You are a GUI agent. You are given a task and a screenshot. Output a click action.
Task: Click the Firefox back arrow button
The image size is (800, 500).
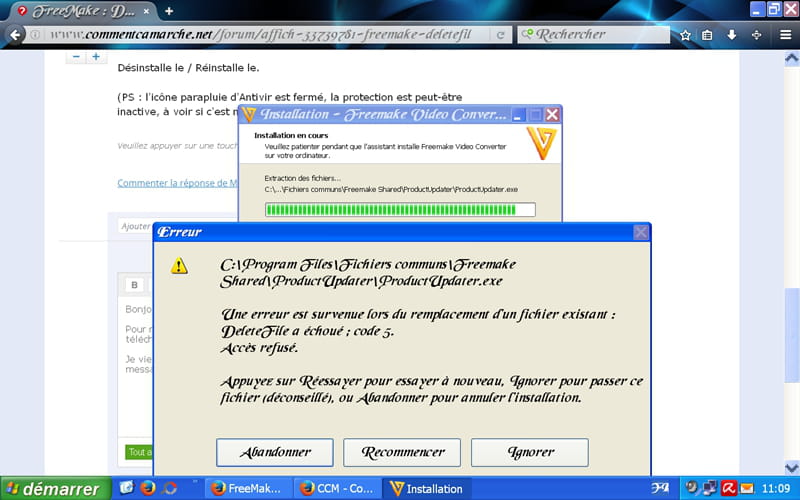[15, 35]
